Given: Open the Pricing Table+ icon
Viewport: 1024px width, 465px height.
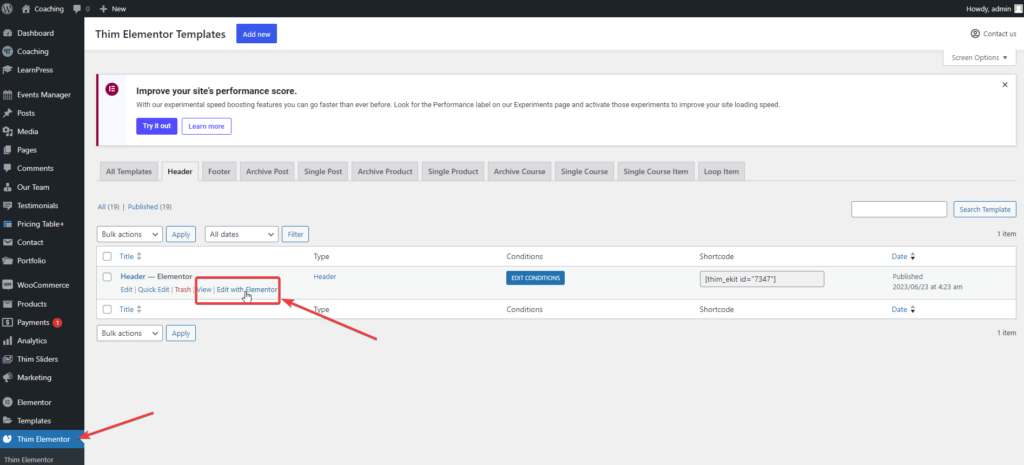Looking at the screenshot, I should [8, 223].
